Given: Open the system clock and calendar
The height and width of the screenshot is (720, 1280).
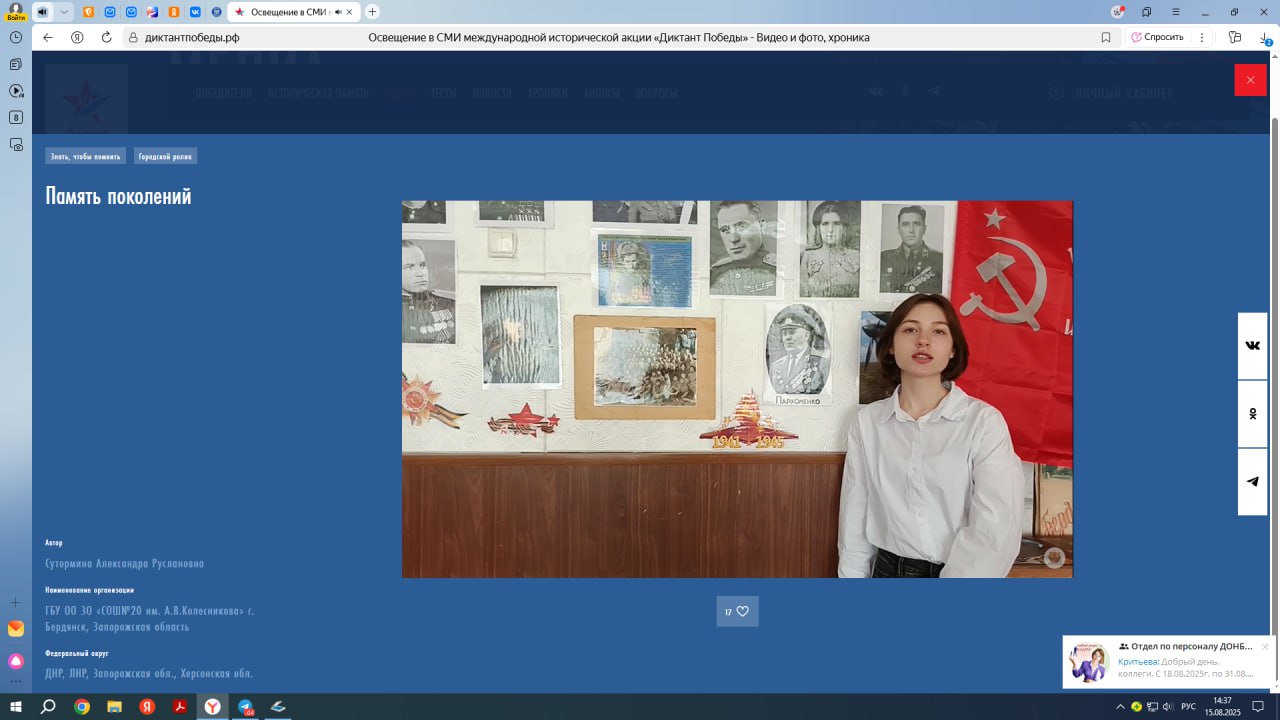Looking at the screenshot, I should (x=1222, y=706).
